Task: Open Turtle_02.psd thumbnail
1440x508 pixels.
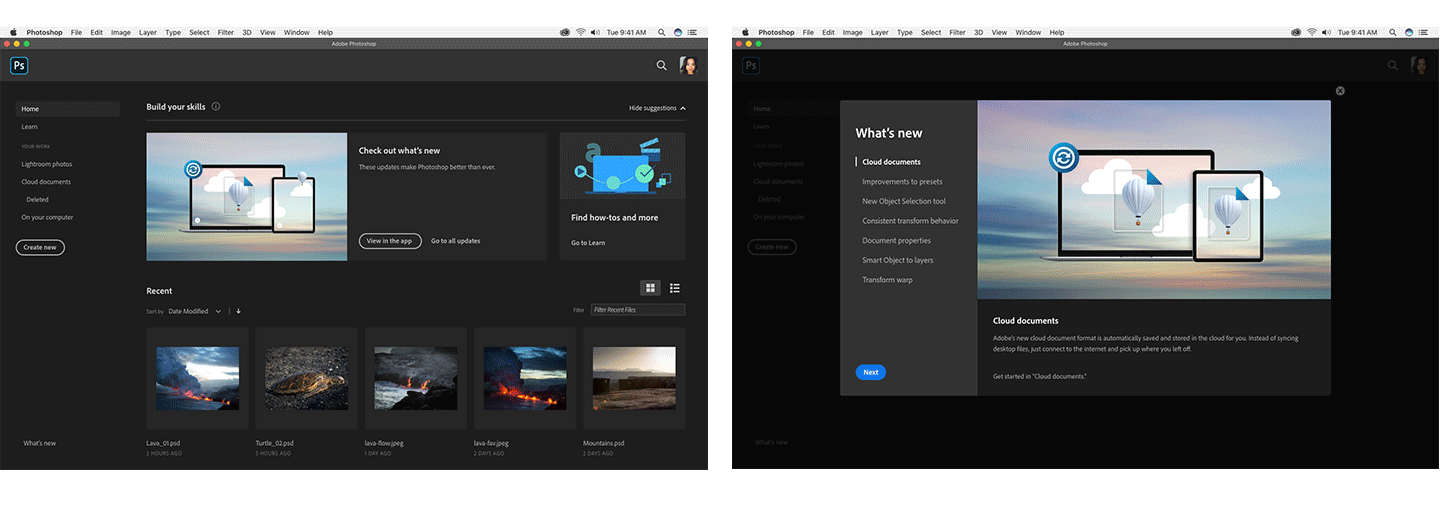Action: pos(307,378)
